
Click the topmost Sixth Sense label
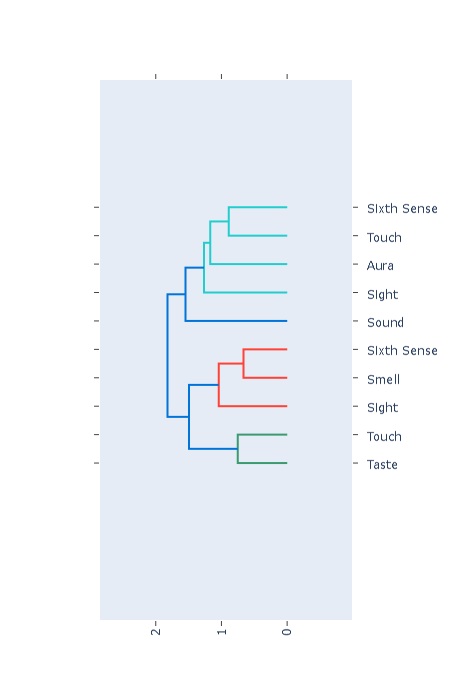402,209
